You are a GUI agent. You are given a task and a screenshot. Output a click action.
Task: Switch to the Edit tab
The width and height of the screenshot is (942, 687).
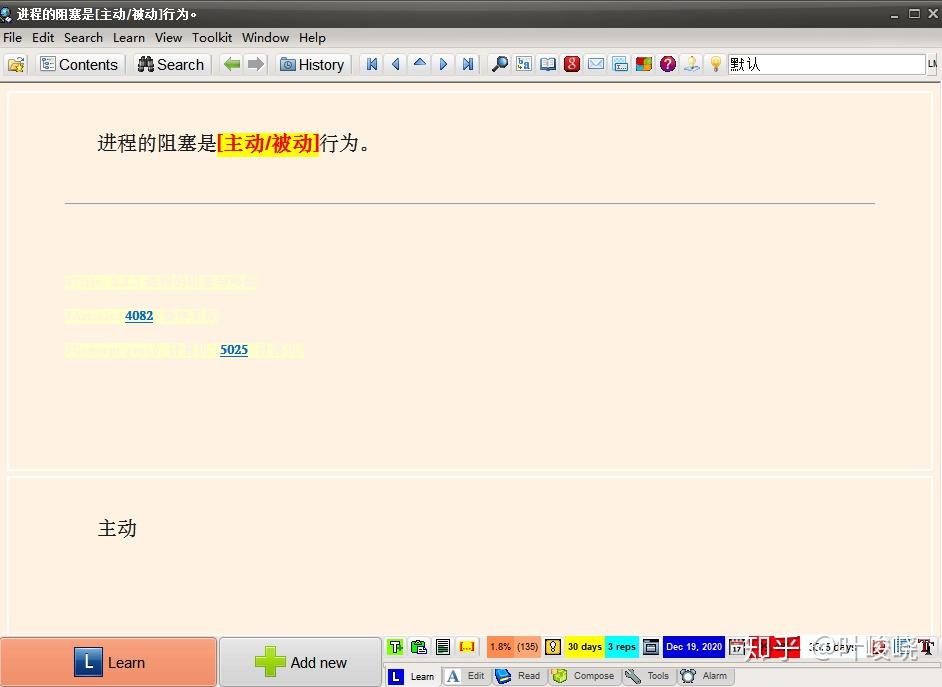(466, 676)
